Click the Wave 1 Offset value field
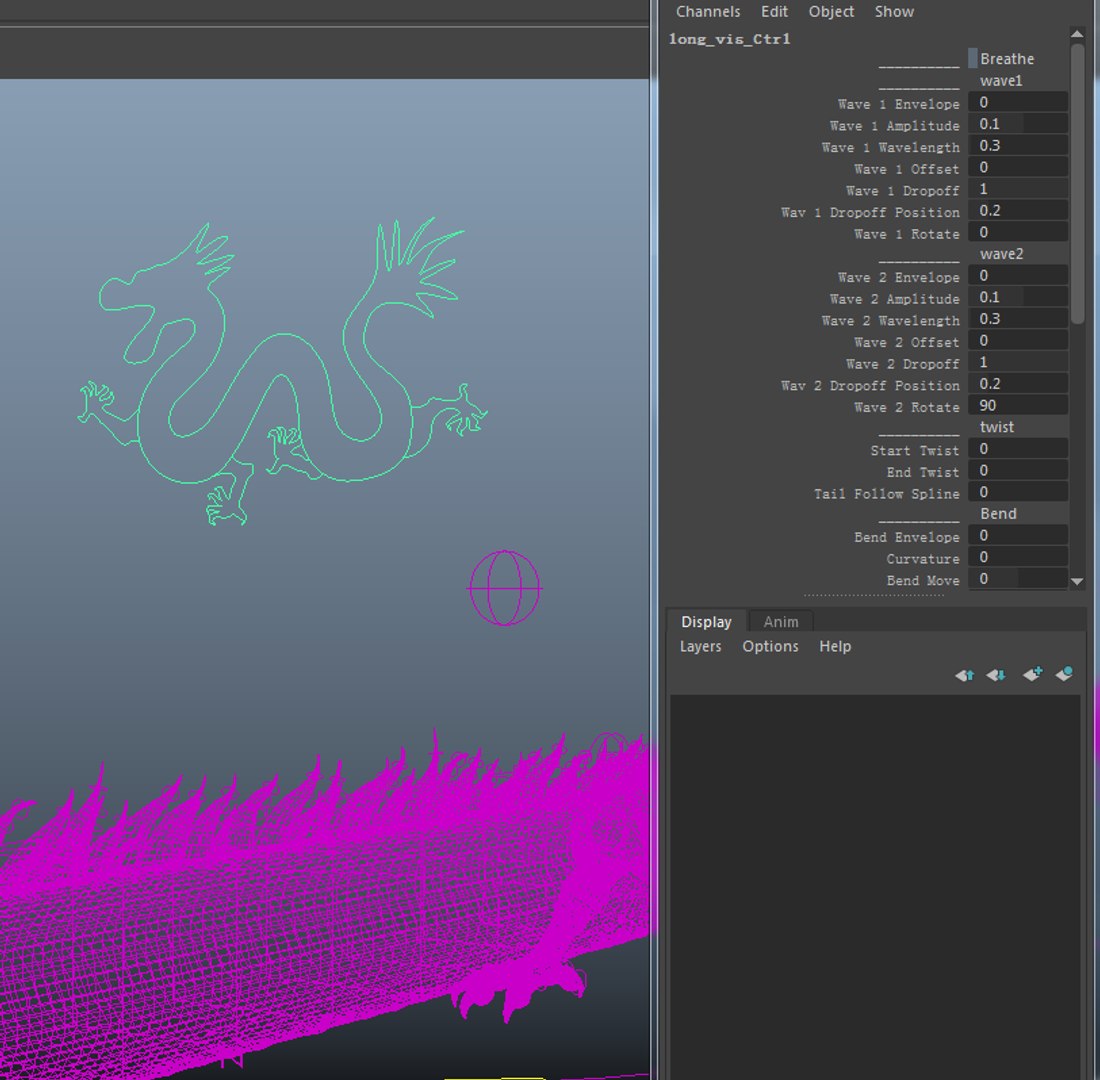This screenshot has height=1080, width=1100. 1018,168
